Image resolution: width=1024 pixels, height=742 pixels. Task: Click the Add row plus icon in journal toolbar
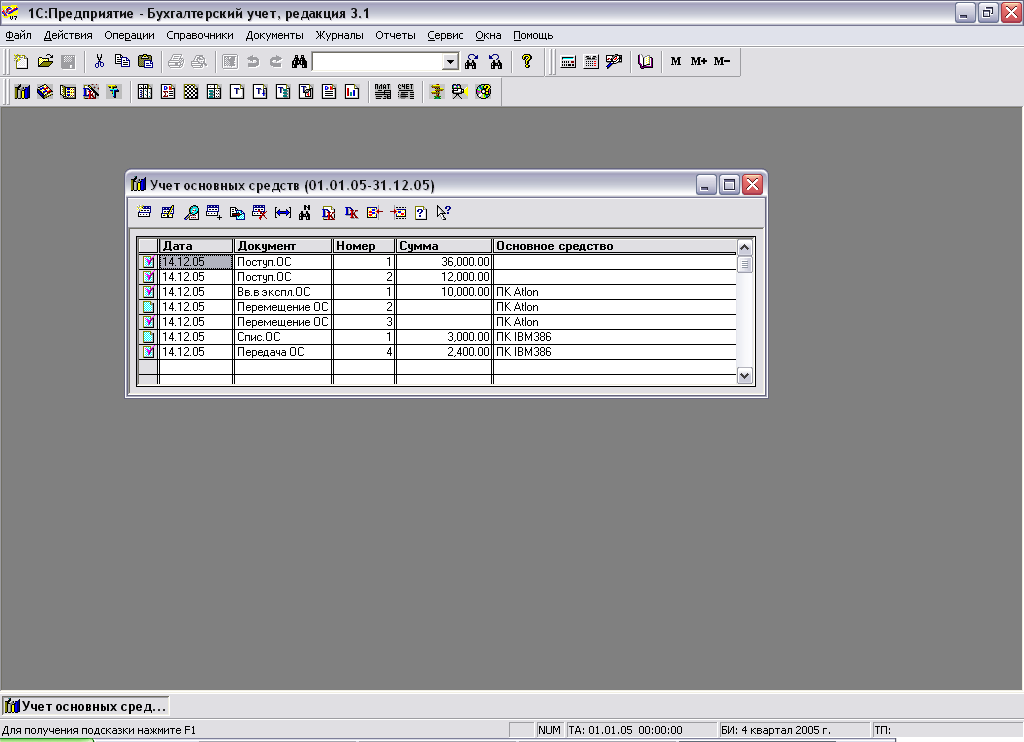(214, 212)
